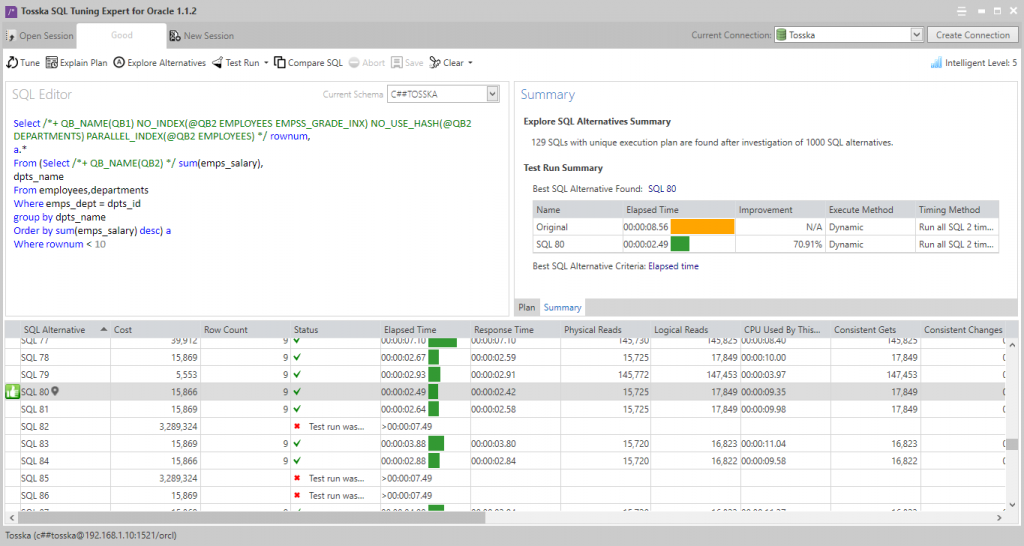
Task: Select the Original row in Test Run Summary
Action: (x=765, y=227)
